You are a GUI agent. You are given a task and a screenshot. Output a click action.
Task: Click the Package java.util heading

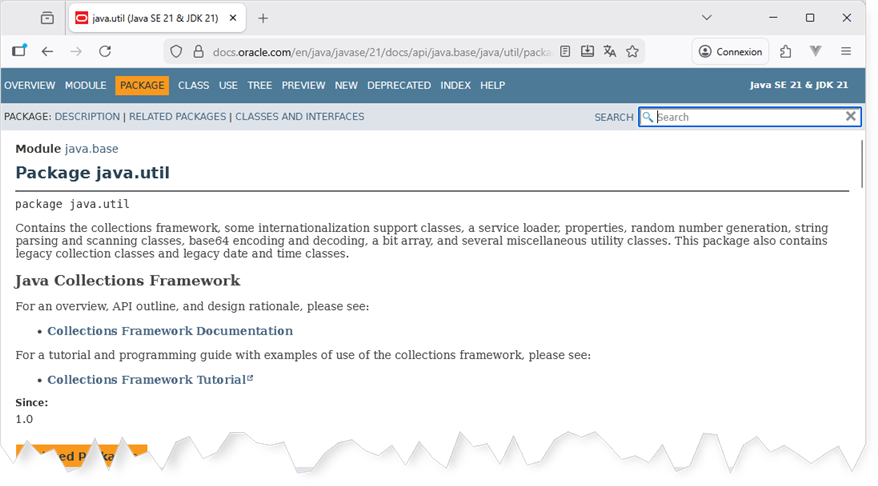92,172
